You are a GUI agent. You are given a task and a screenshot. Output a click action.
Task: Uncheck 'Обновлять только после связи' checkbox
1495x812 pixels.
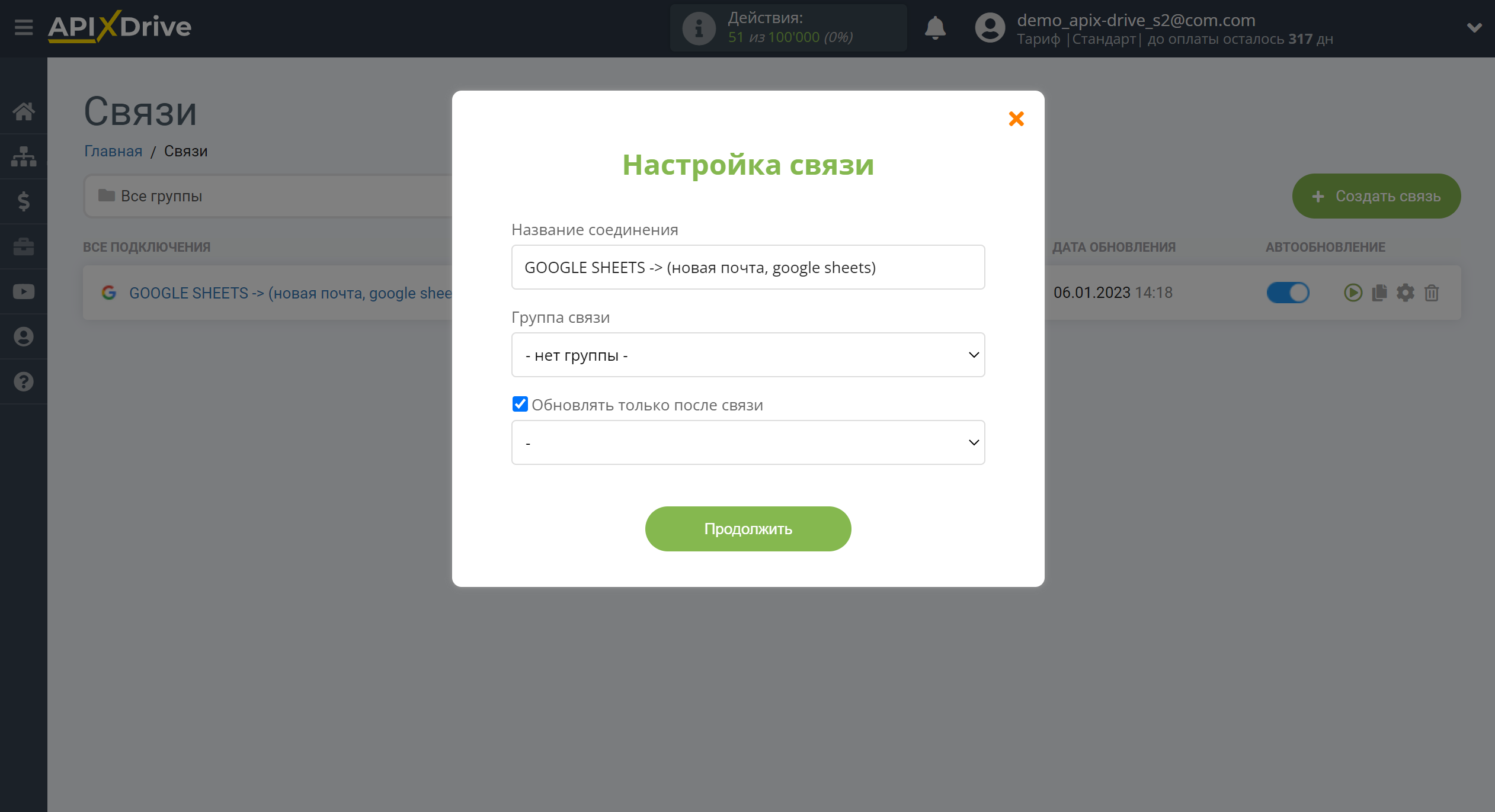tap(520, 404)
